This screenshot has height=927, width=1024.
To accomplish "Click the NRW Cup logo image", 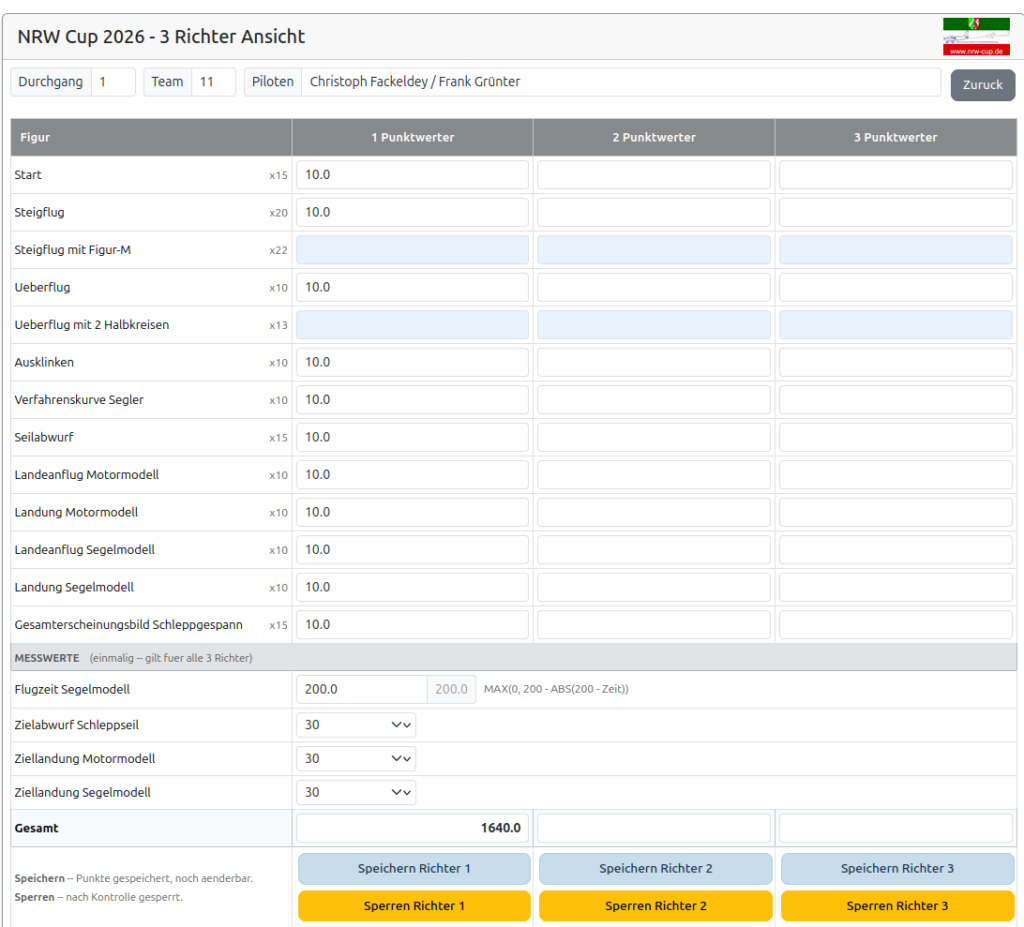I will (x=976, y=36).
